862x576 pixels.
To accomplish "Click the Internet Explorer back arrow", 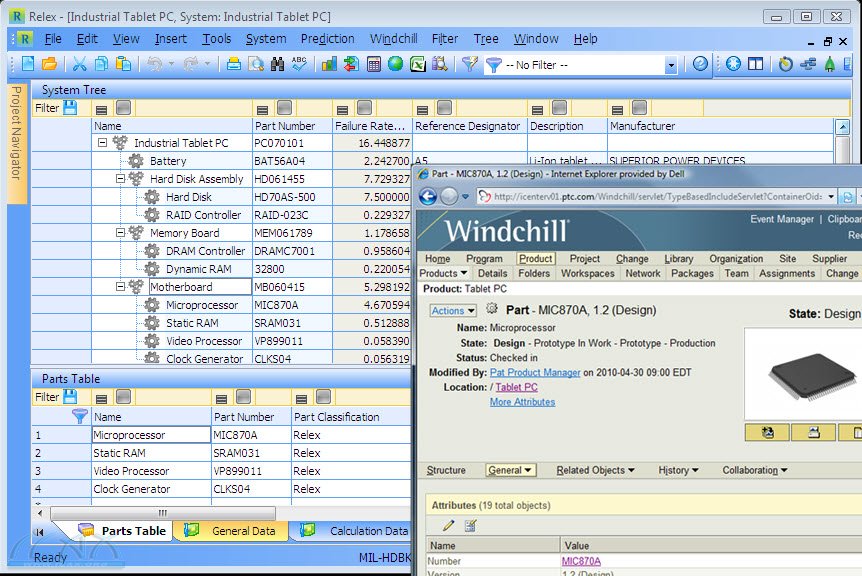I will pos(427,197).
